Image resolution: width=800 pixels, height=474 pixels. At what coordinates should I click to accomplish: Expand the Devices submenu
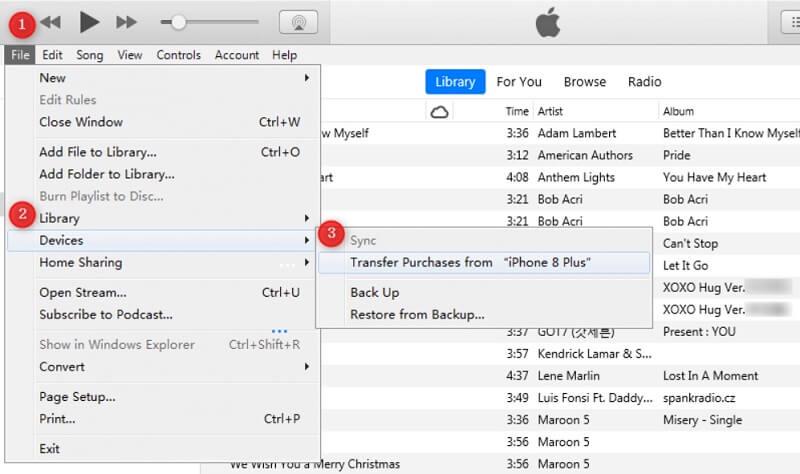(163, 240)
